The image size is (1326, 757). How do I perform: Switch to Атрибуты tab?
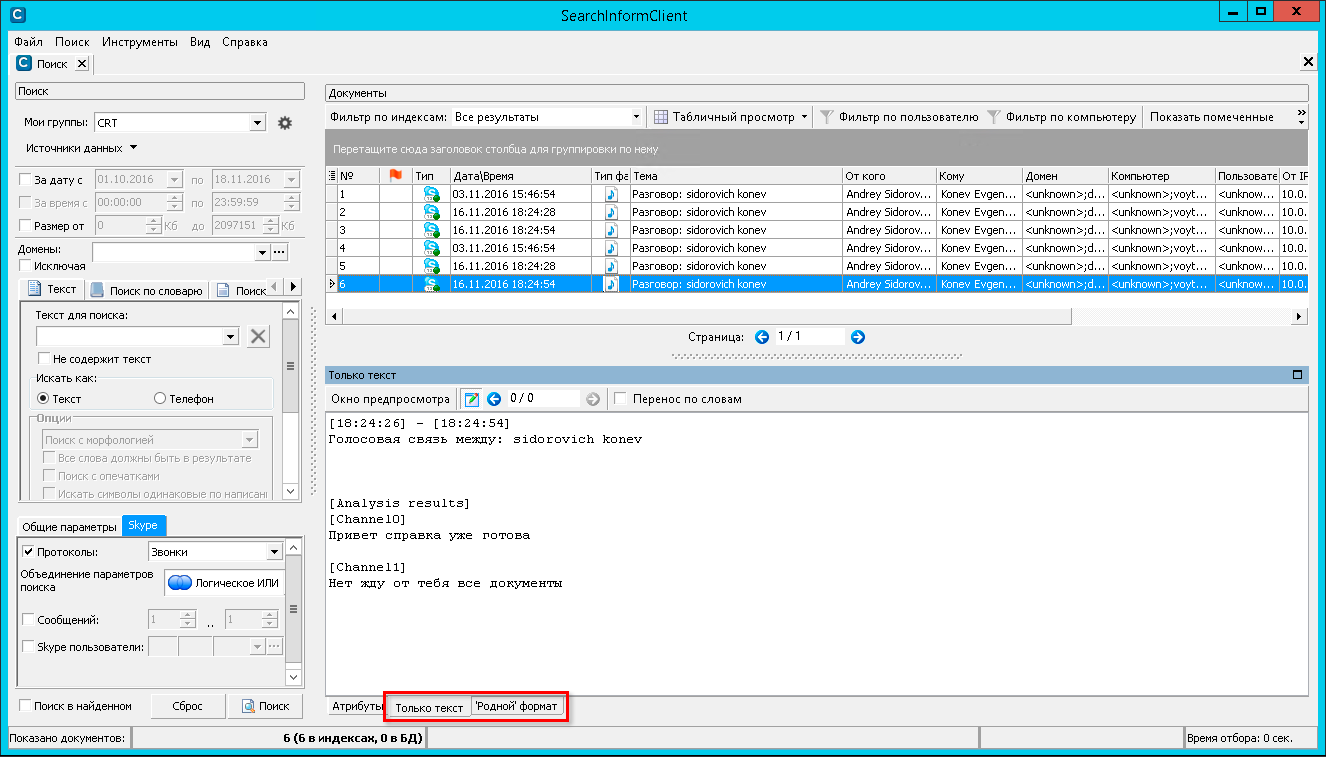pos(357,706)
